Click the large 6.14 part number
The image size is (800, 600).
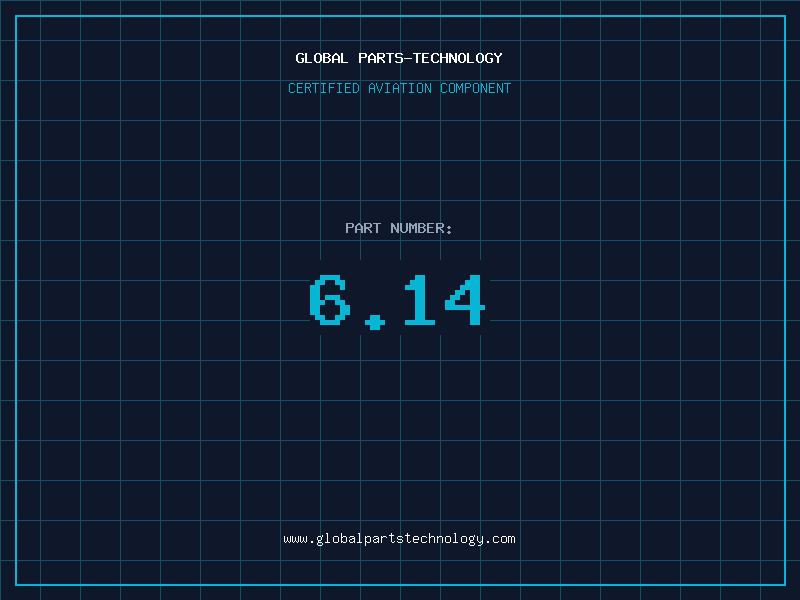(398, 300)
